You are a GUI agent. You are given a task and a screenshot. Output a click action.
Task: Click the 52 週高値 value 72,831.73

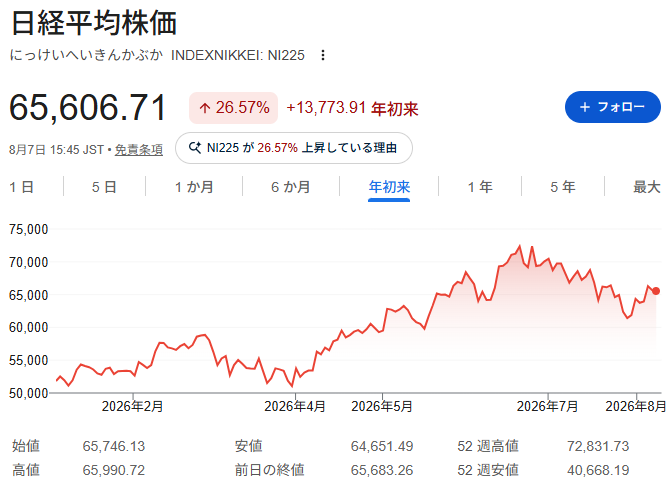point(598,446)
